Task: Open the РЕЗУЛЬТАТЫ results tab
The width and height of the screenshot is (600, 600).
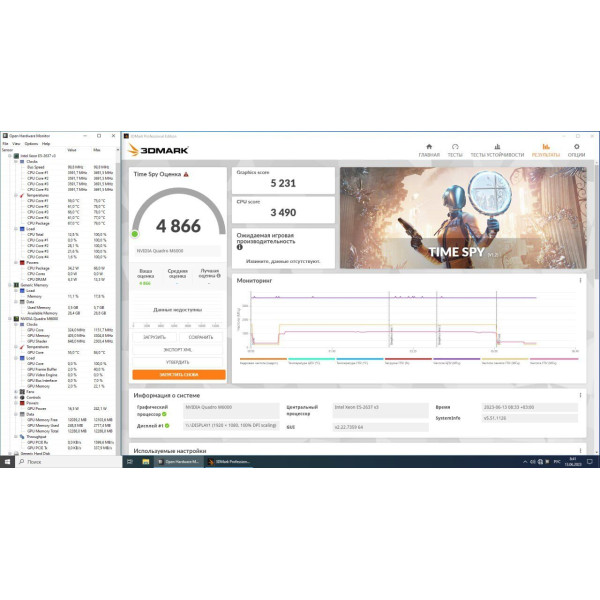Action: (546, 150)
